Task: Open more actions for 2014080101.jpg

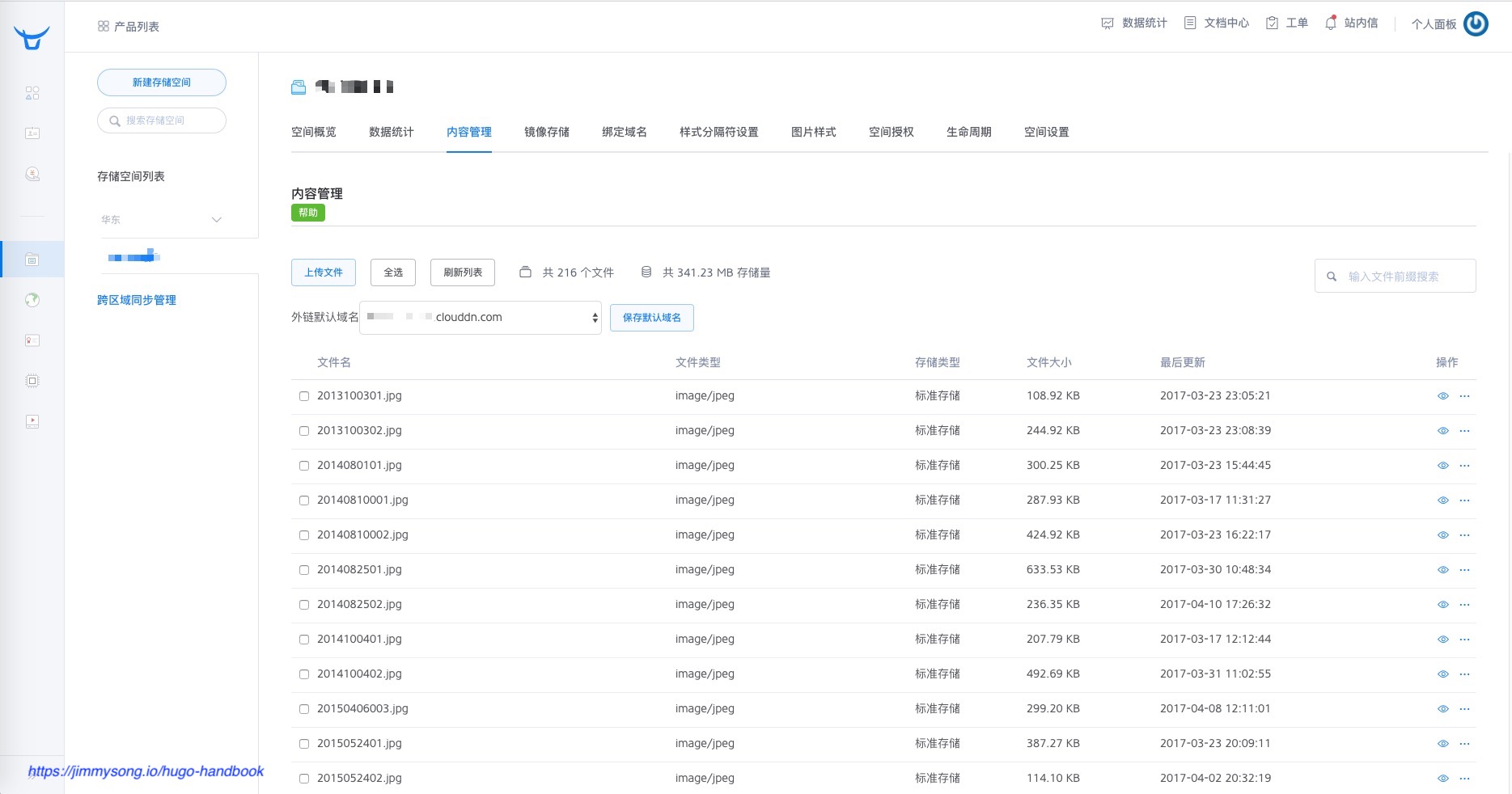Action: tap(1464, 466)
